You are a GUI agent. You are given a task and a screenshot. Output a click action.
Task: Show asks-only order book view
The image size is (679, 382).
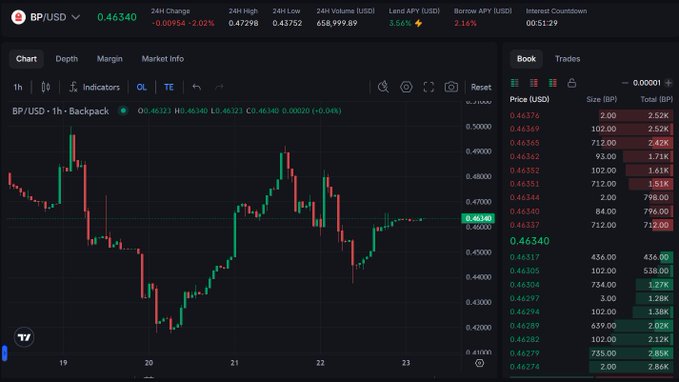534,83
